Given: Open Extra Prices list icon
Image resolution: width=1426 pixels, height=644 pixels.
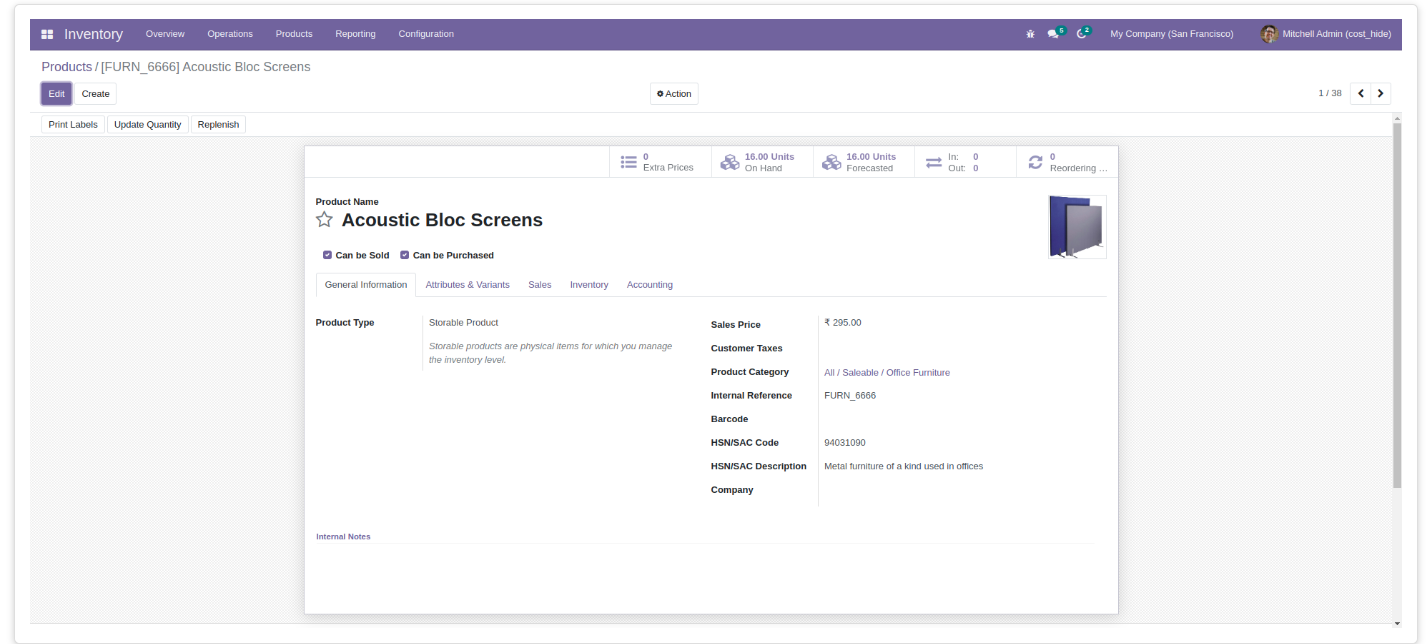Looking at the screenshot, I should click(x=629, y=162).
